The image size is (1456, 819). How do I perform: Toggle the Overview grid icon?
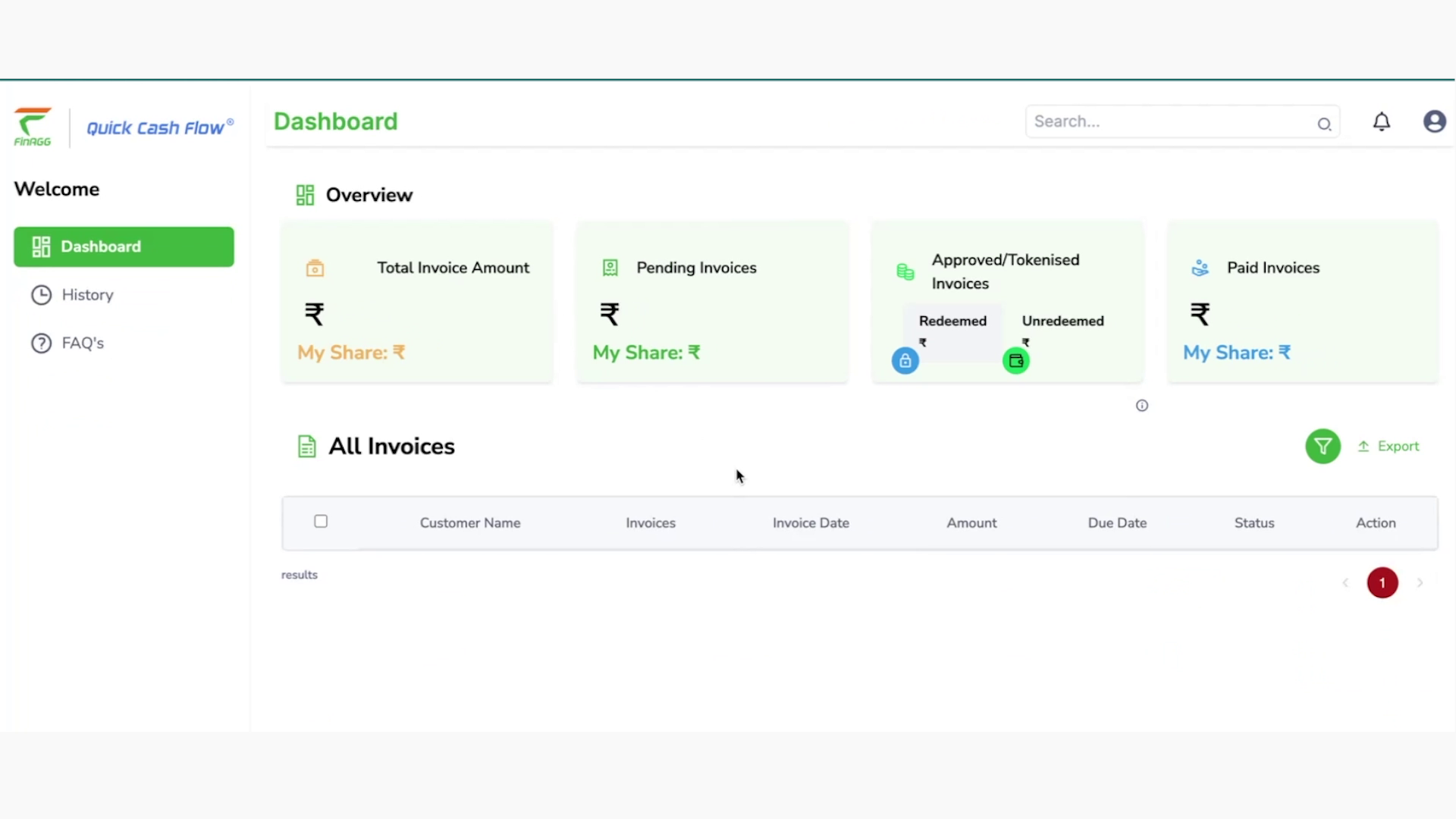[305, 194]
